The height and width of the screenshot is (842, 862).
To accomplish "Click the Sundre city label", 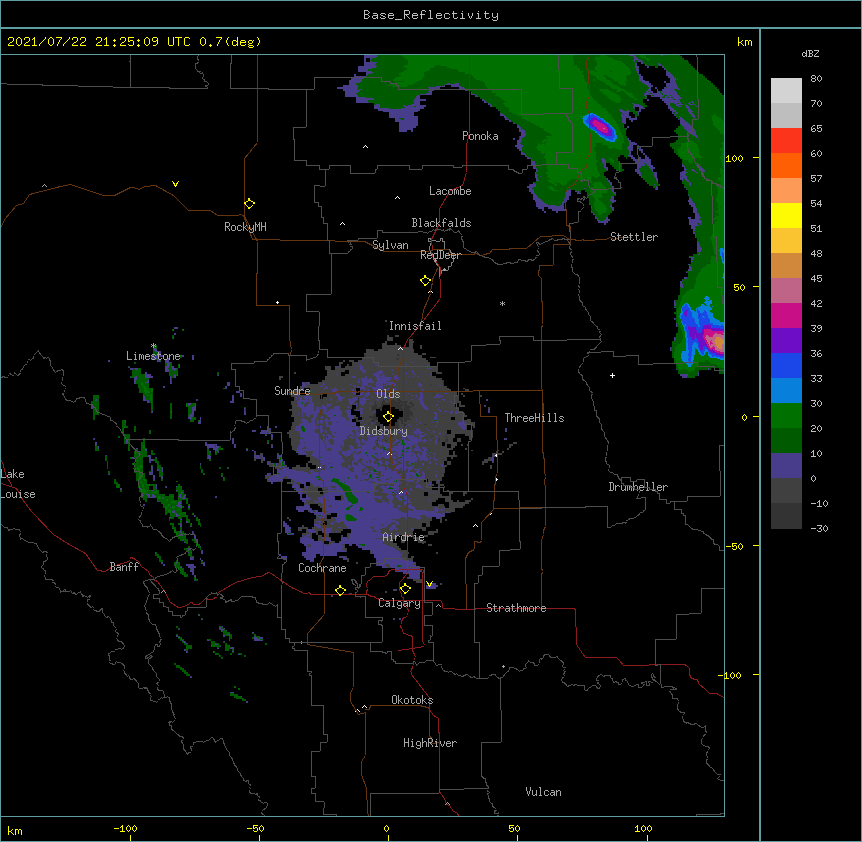I will point(292,391).
